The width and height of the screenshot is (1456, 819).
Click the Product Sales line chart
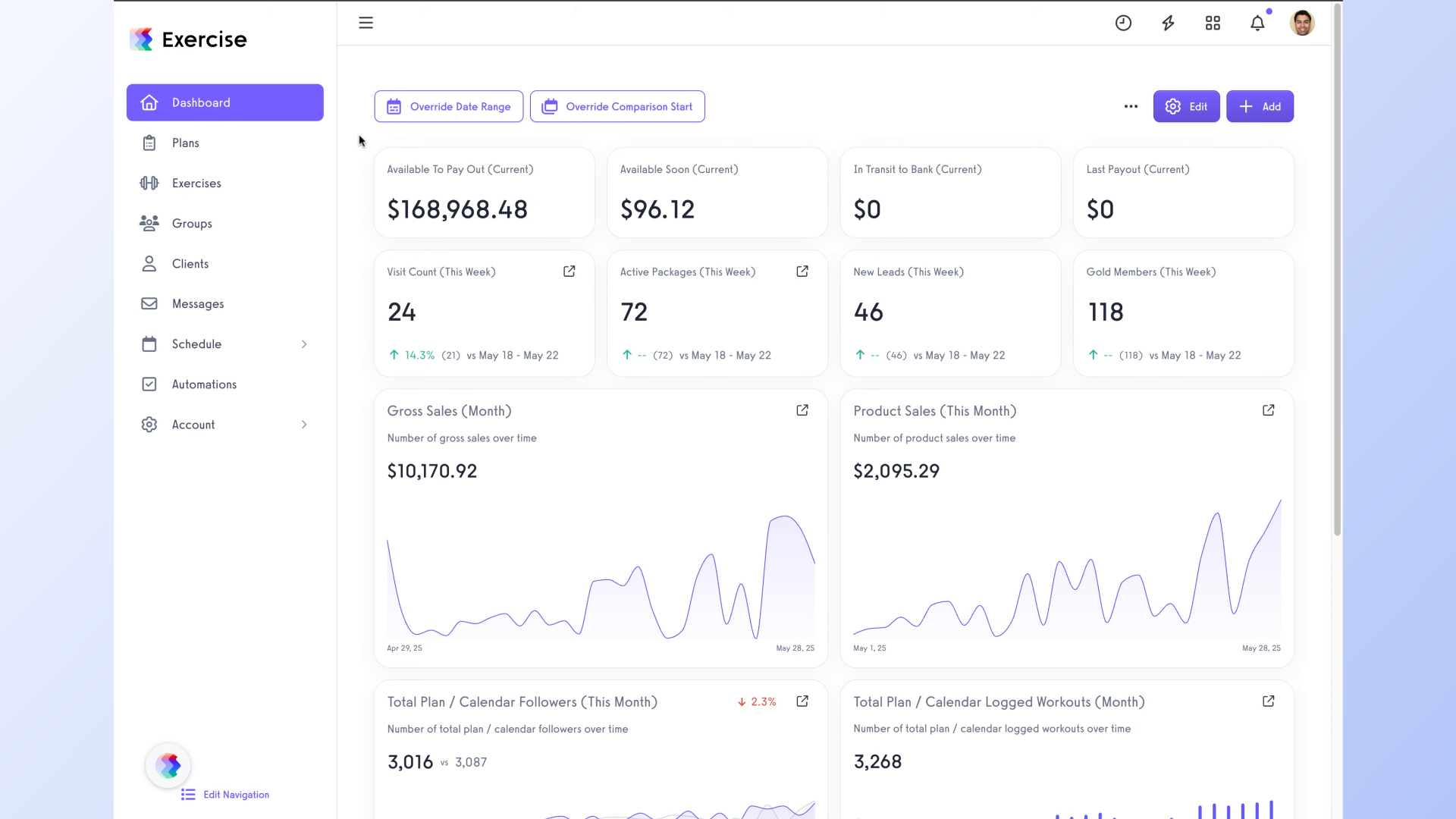click(1067, 567)
